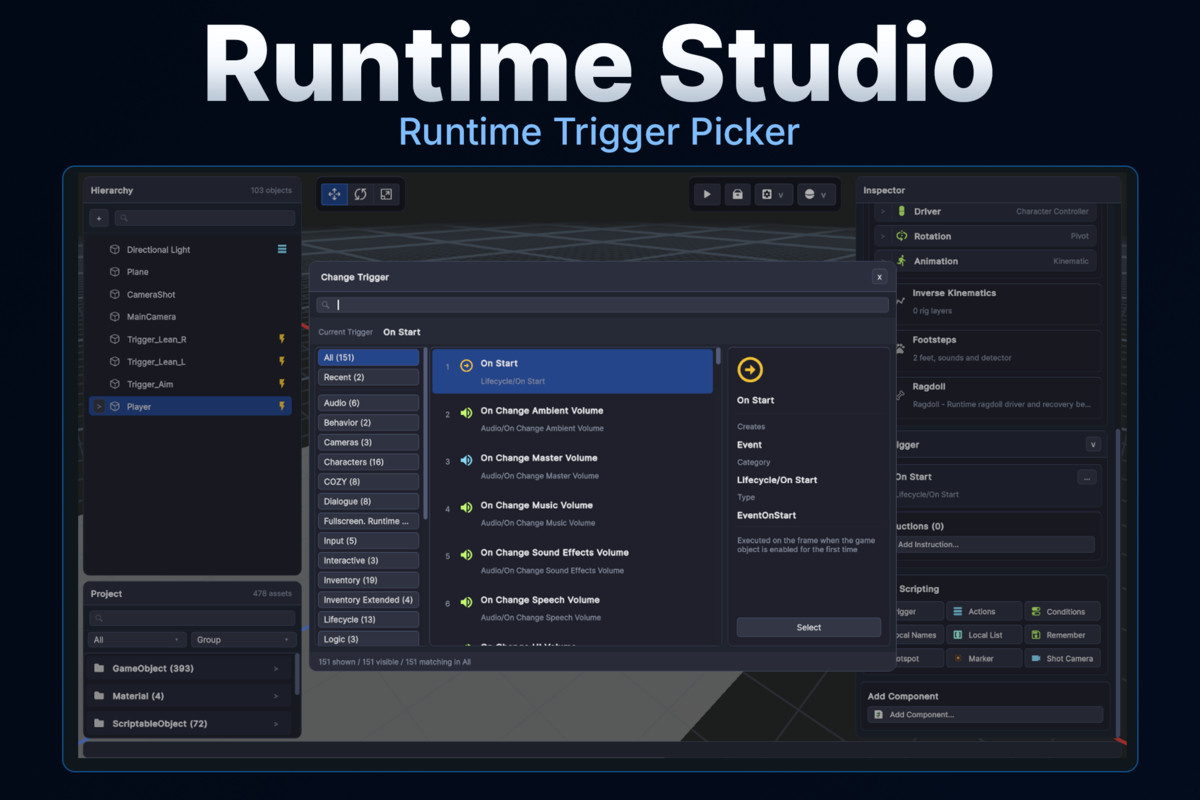Screen dimensions: 1200x800
Task: Click the lightning icon on Trigger_Lean_R
Action: click(x=282, y=339)
